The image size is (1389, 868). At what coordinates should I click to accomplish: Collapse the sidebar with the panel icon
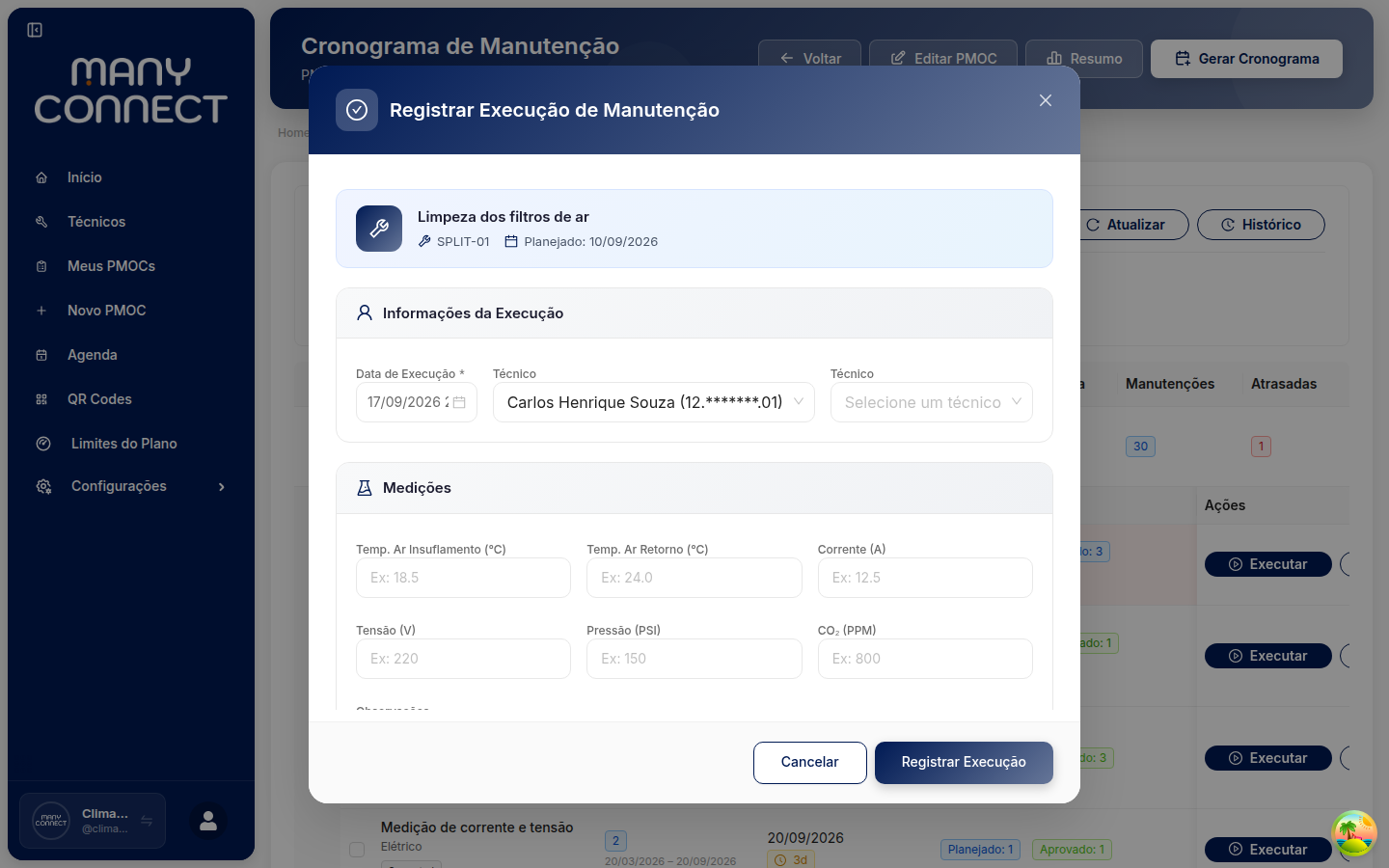pyautogui.click(x=35, y=30)
